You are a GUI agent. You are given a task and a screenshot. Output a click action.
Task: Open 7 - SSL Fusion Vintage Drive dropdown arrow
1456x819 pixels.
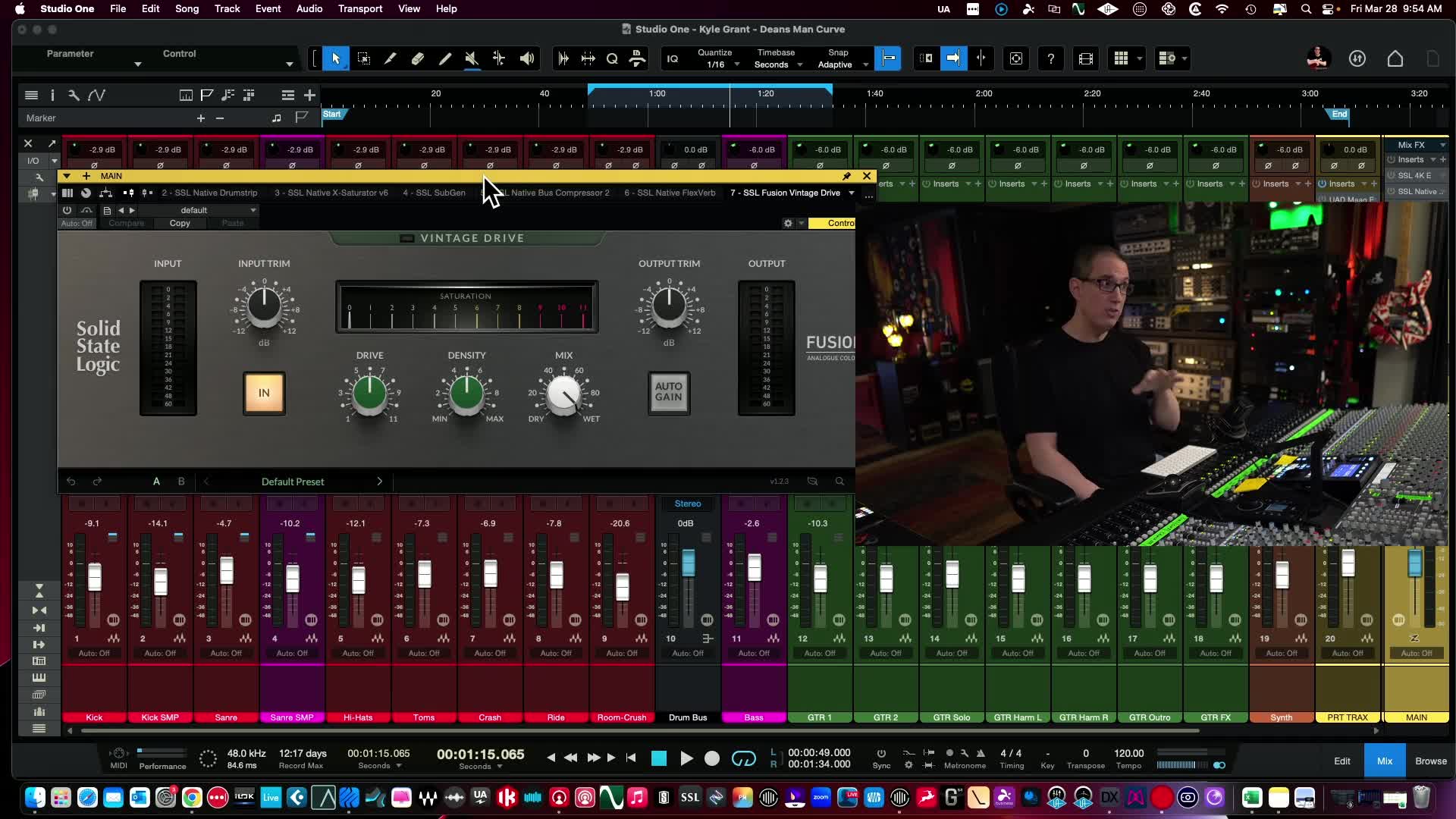(x=852, y=193)
